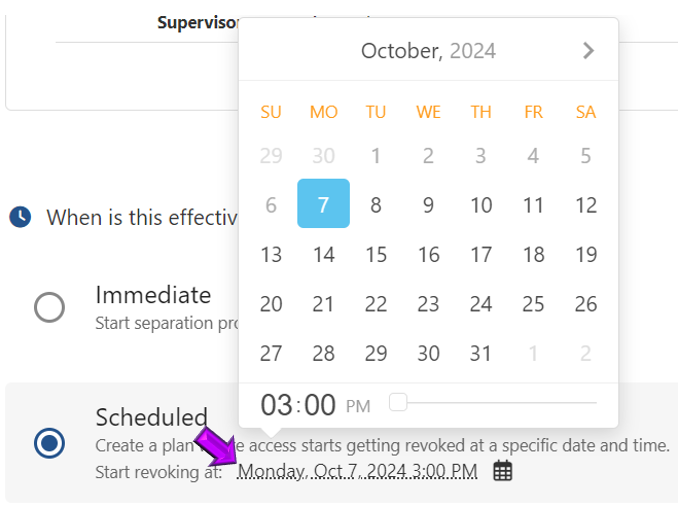Click the minutes value 00 in time picker

click(320, 405)
